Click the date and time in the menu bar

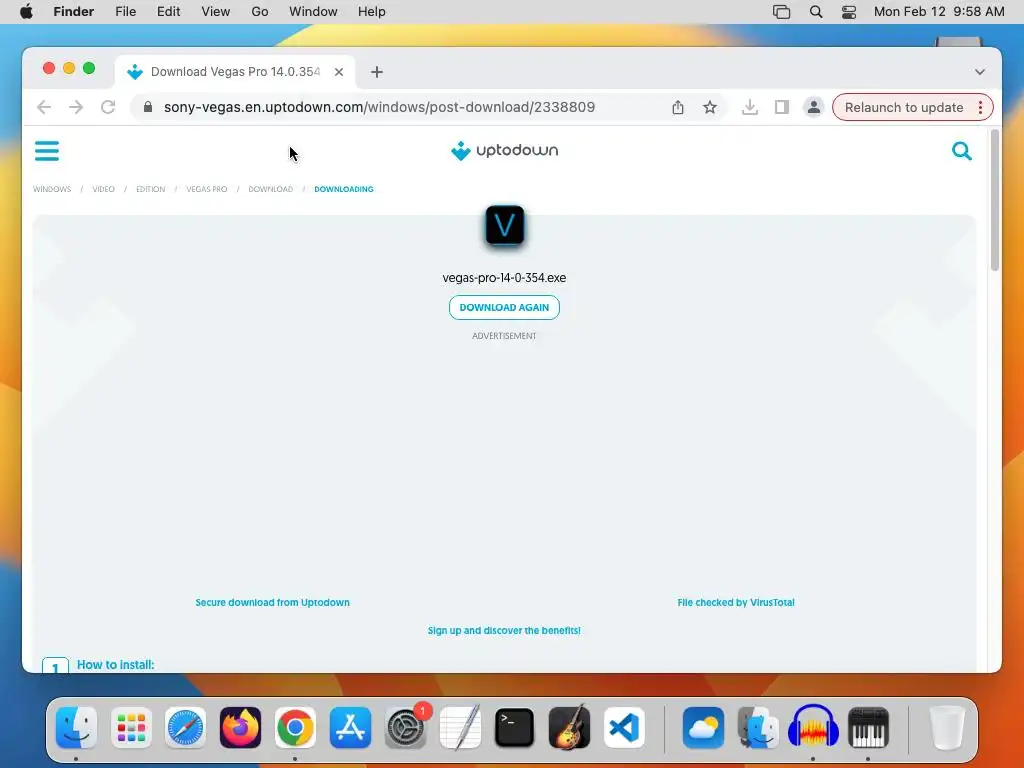click(939, 12)
